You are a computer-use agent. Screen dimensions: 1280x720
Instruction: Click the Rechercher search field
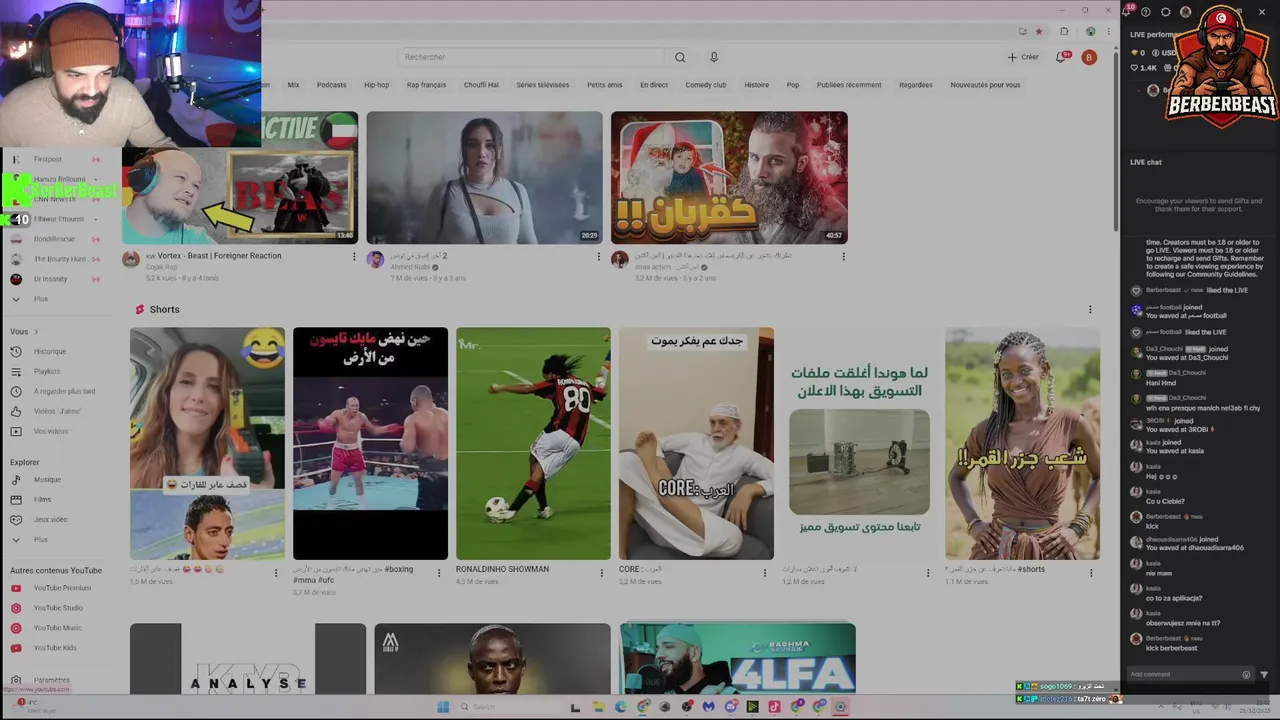530,57
